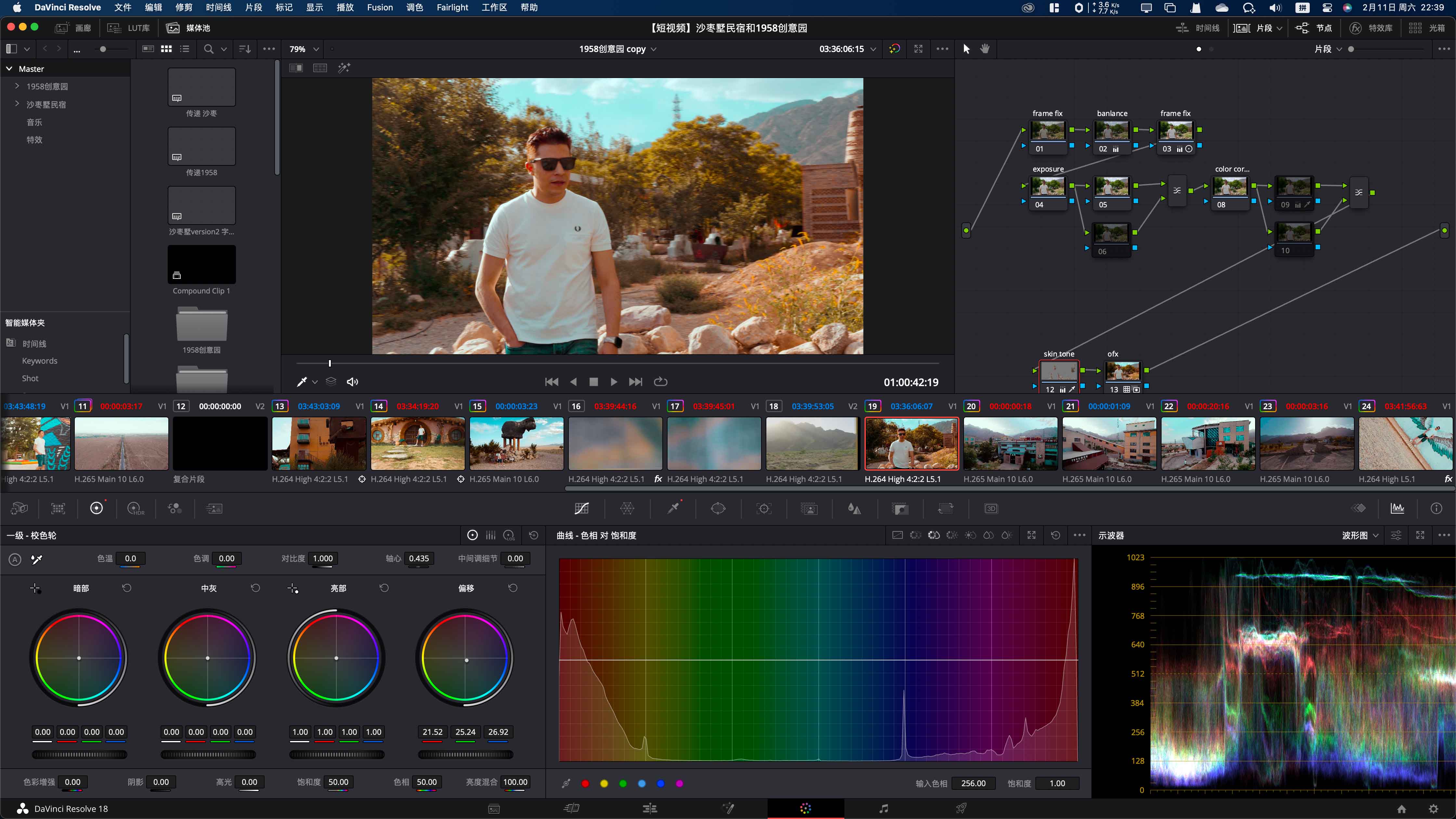Select the custom curves mode icon
This screenshot has height=819, width=1456.
point(897,535)
